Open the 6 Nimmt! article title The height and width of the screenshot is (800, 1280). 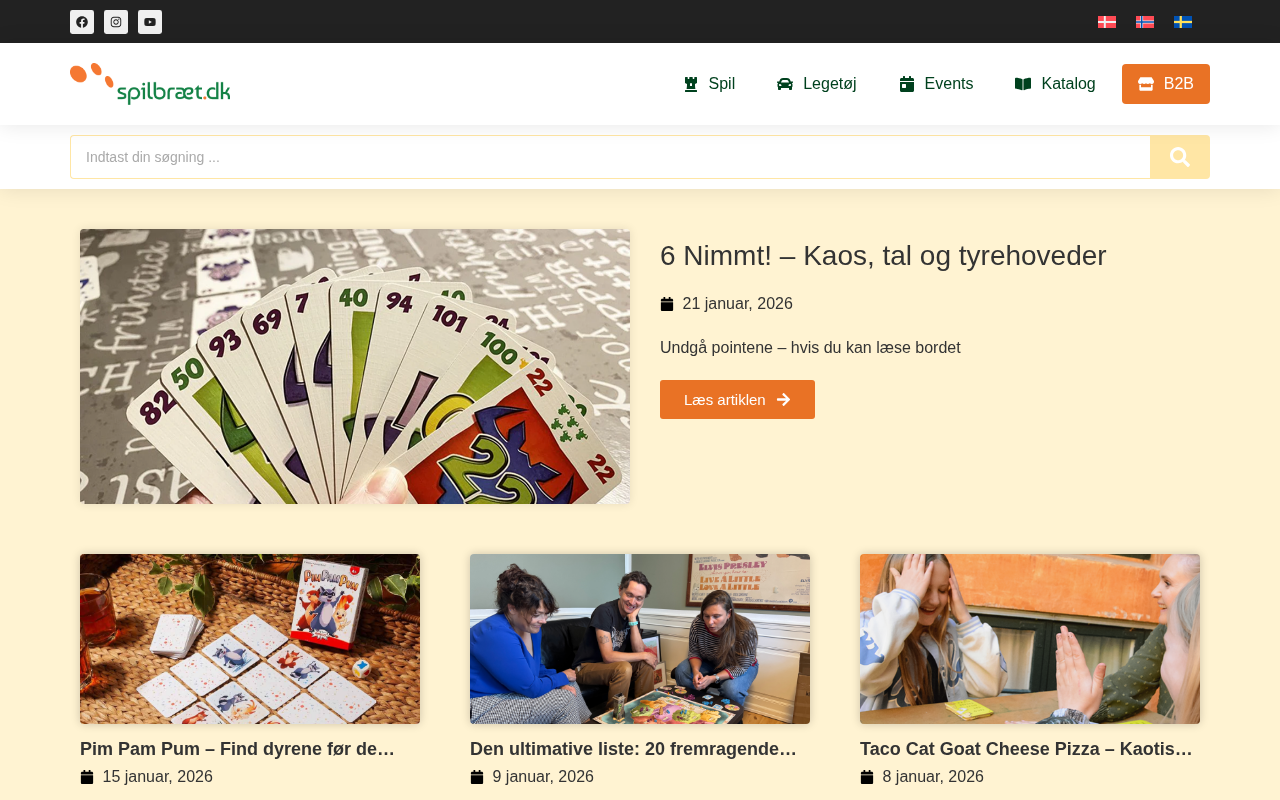(883, 256)
